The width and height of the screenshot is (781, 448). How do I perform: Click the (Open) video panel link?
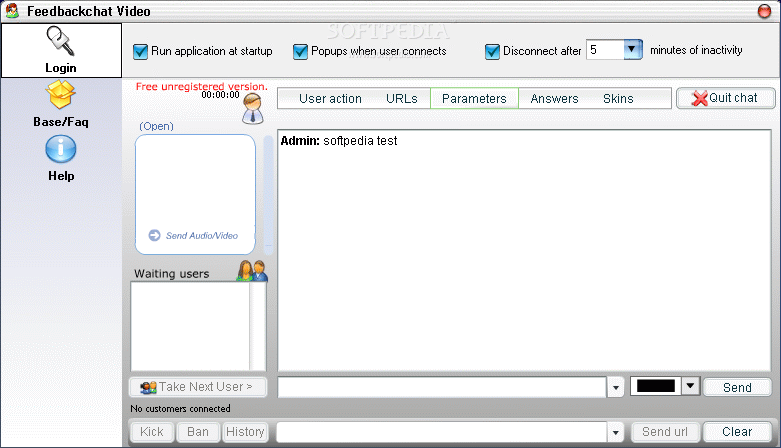pos(156,126)
